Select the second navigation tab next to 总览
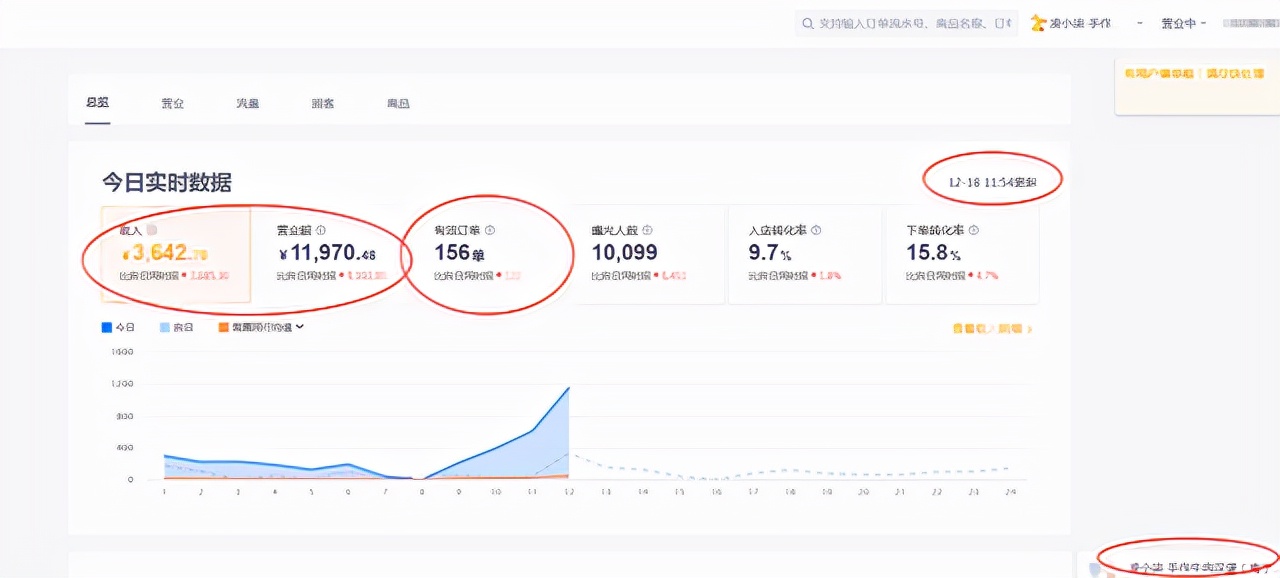This screenshot has height=578, width=1280. tap(172, 102)
